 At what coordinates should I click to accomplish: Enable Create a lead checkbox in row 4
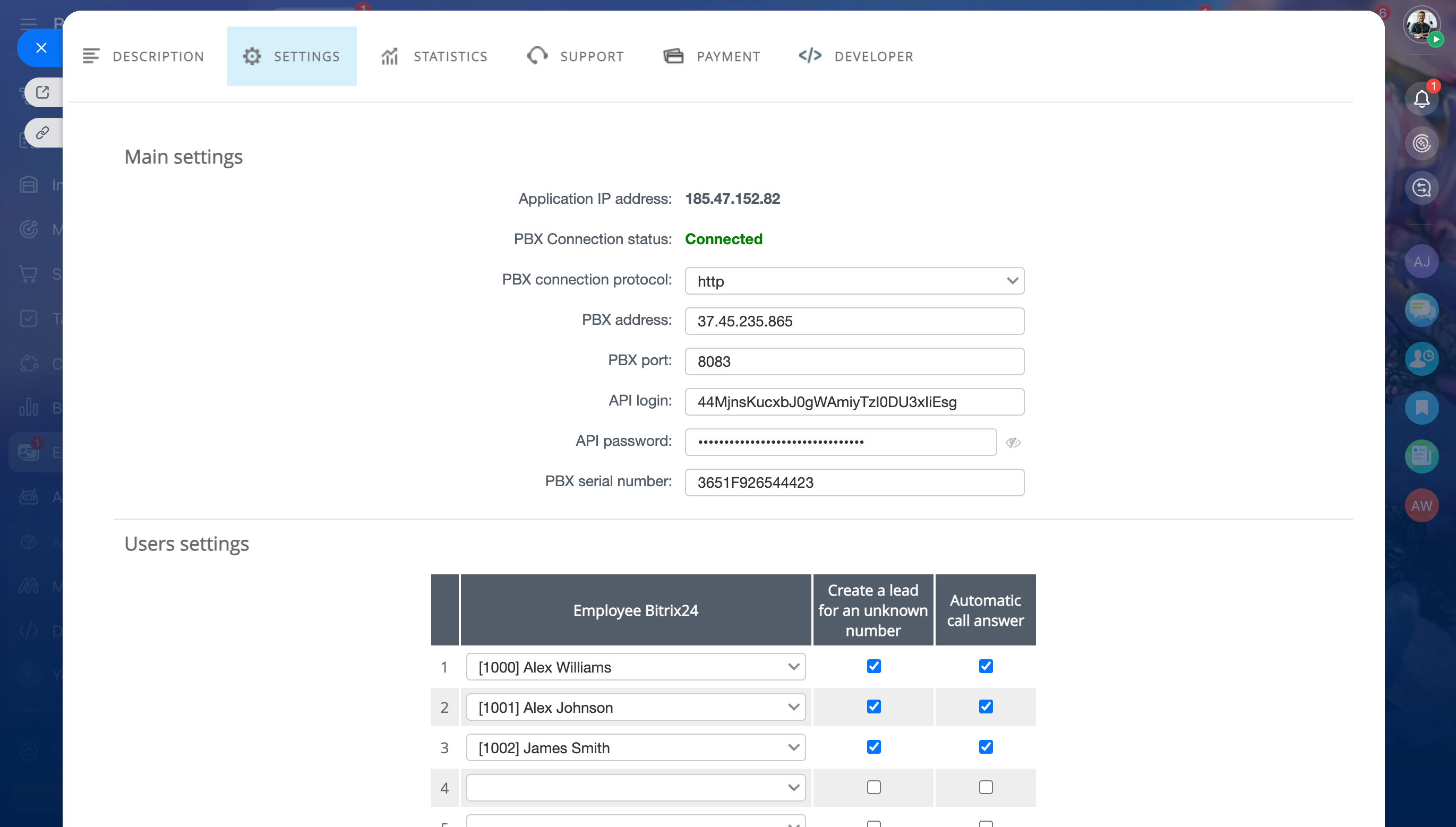tap(873, 787)
